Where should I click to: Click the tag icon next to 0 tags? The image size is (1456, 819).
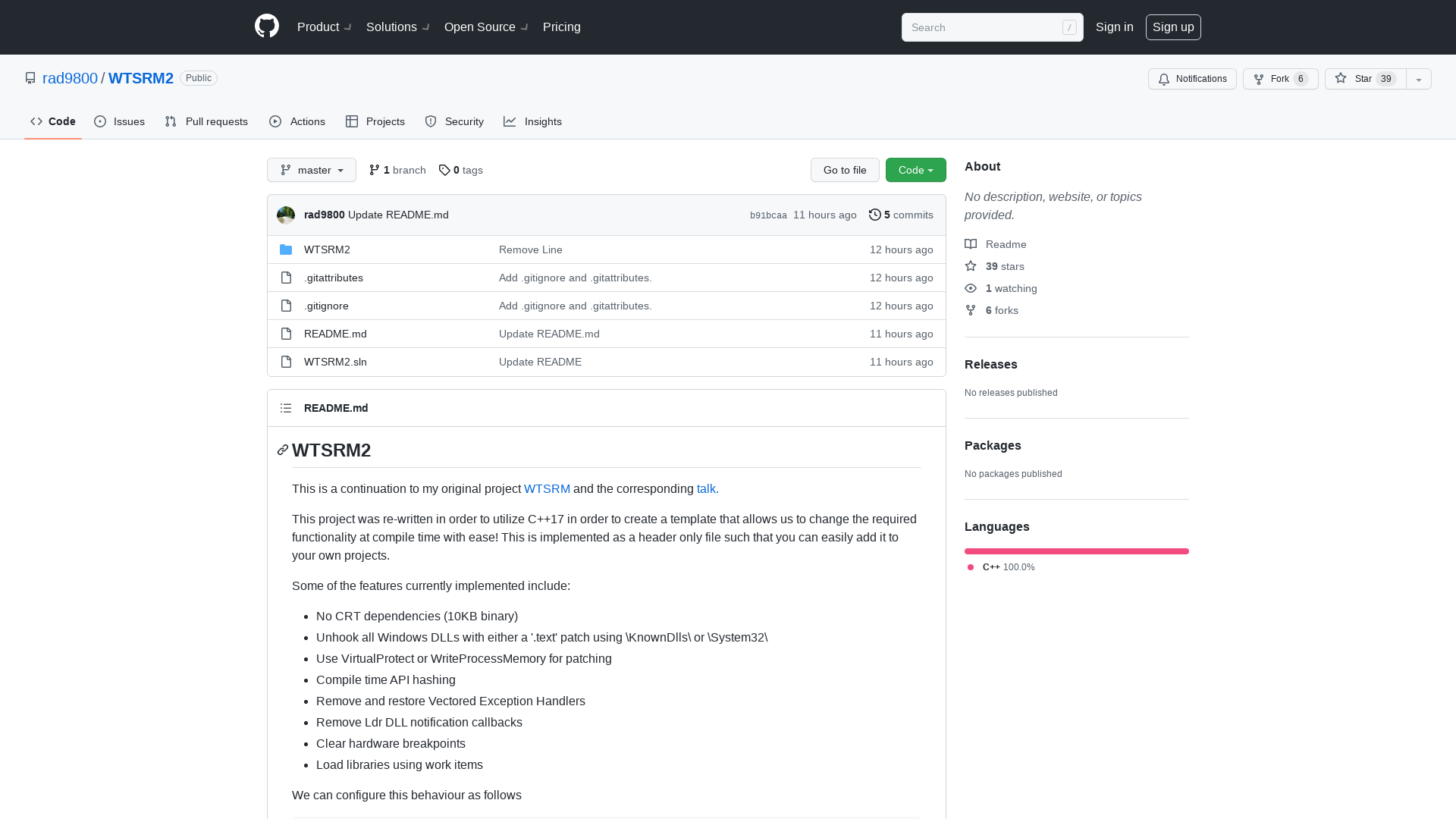(444, 170)
